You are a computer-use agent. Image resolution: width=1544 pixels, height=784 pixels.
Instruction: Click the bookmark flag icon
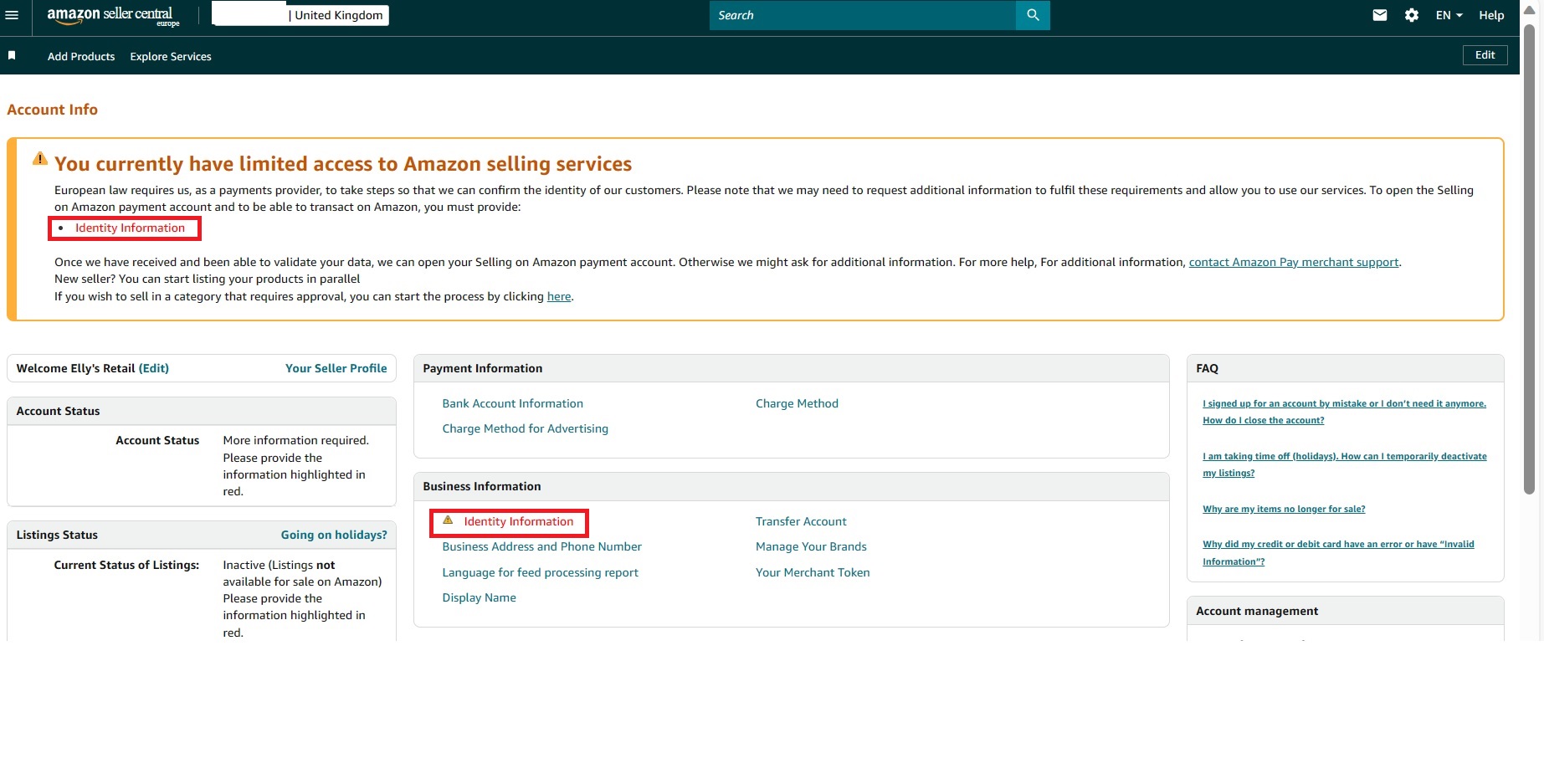(12, 55)
